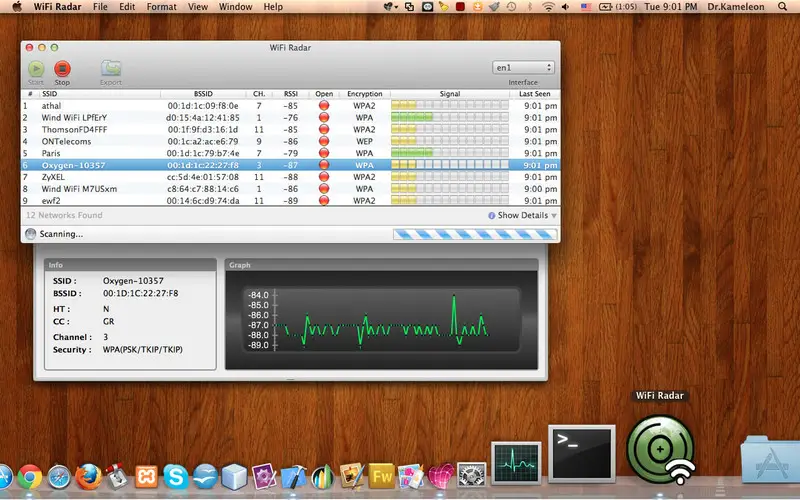Select the ThomsonFD4FFF network

[x=290, y=130]
